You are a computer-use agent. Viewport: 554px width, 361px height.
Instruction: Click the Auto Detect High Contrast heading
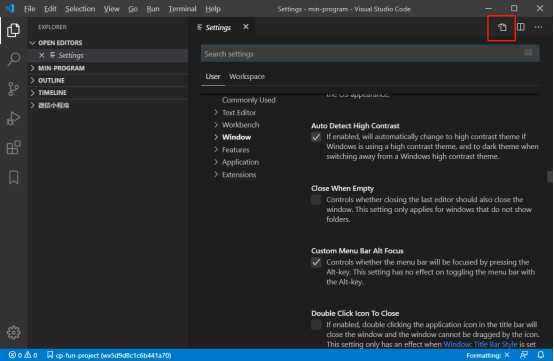pos(355,125)
